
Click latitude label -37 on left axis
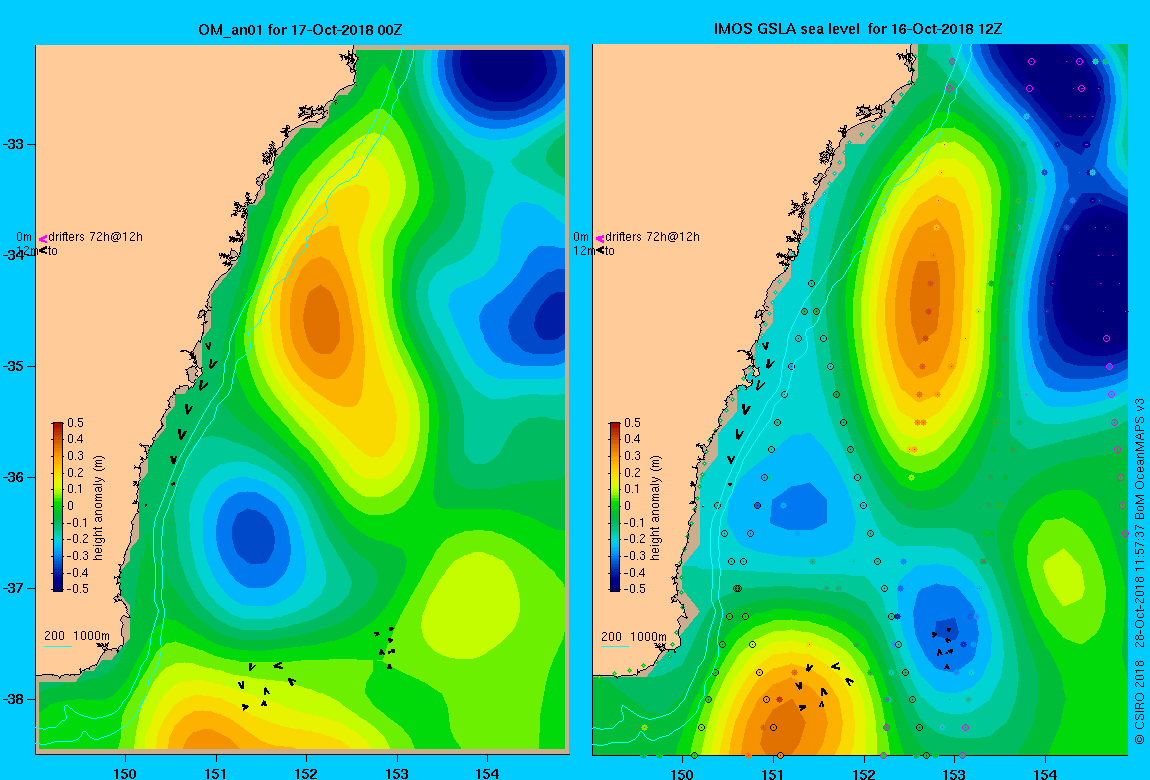coord(14,588)
